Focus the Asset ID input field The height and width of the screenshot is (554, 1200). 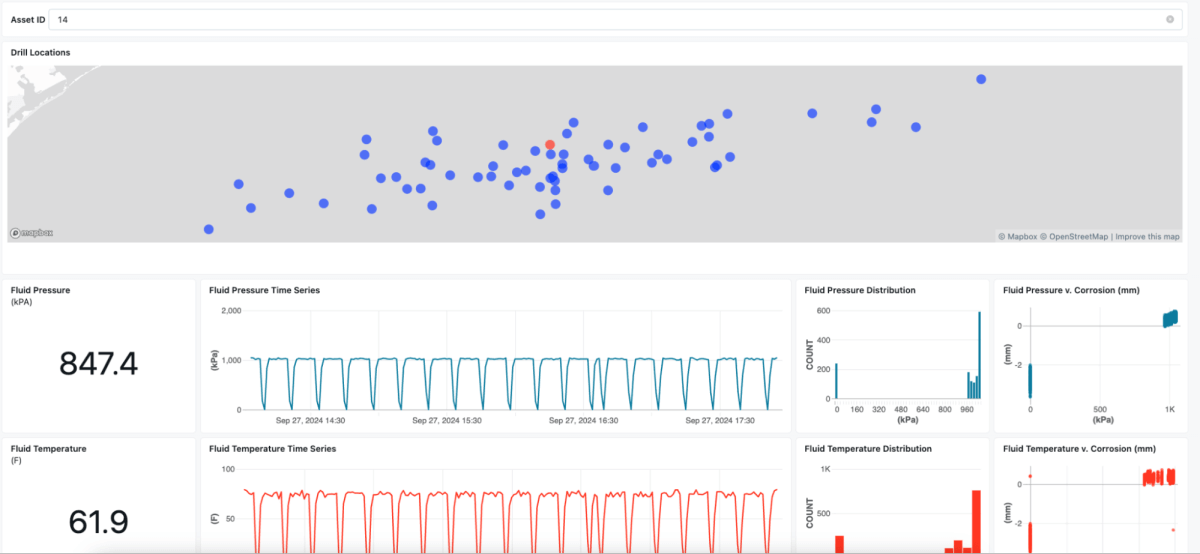tap(600, 19)
